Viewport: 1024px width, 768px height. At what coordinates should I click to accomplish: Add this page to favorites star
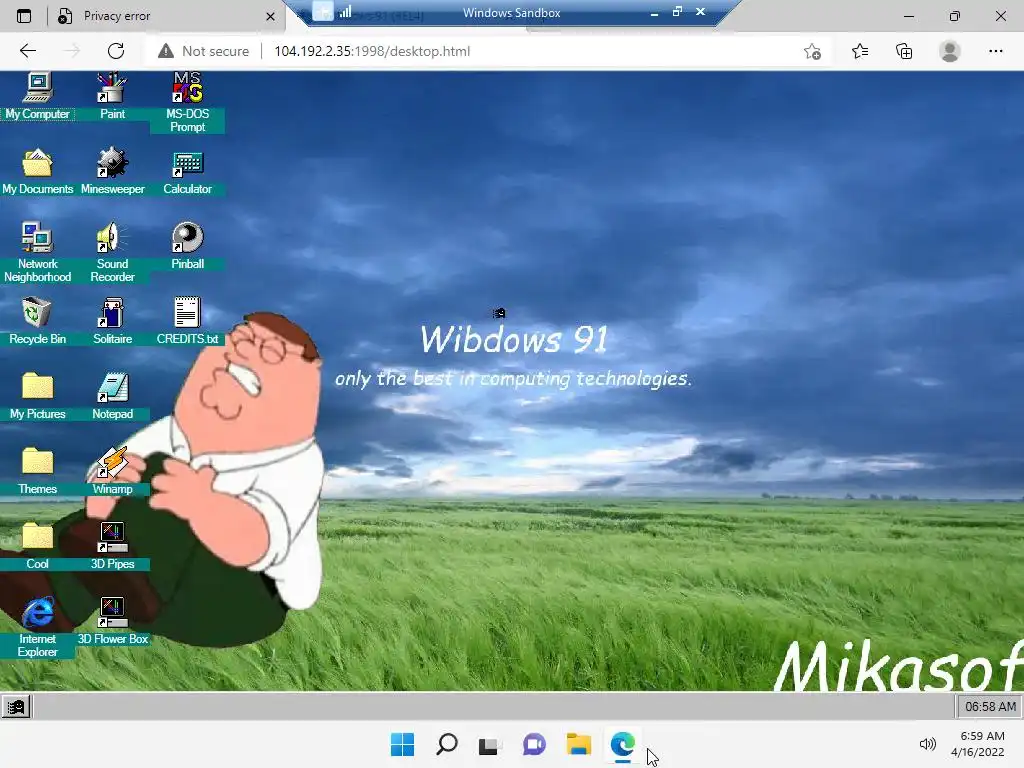click(x=812, y=51)
